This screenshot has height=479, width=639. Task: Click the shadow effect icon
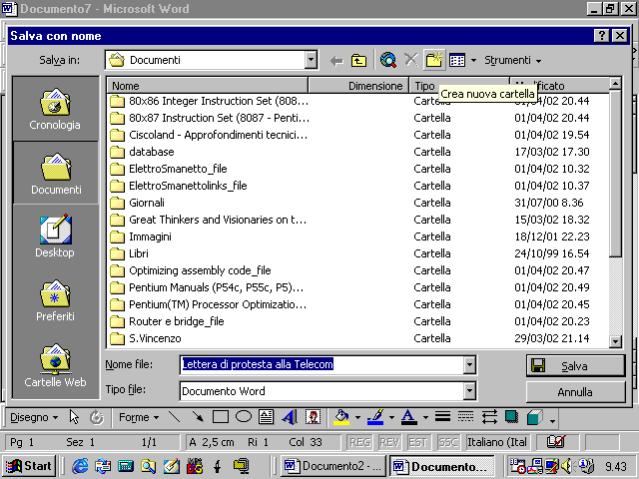click(511, 417)
